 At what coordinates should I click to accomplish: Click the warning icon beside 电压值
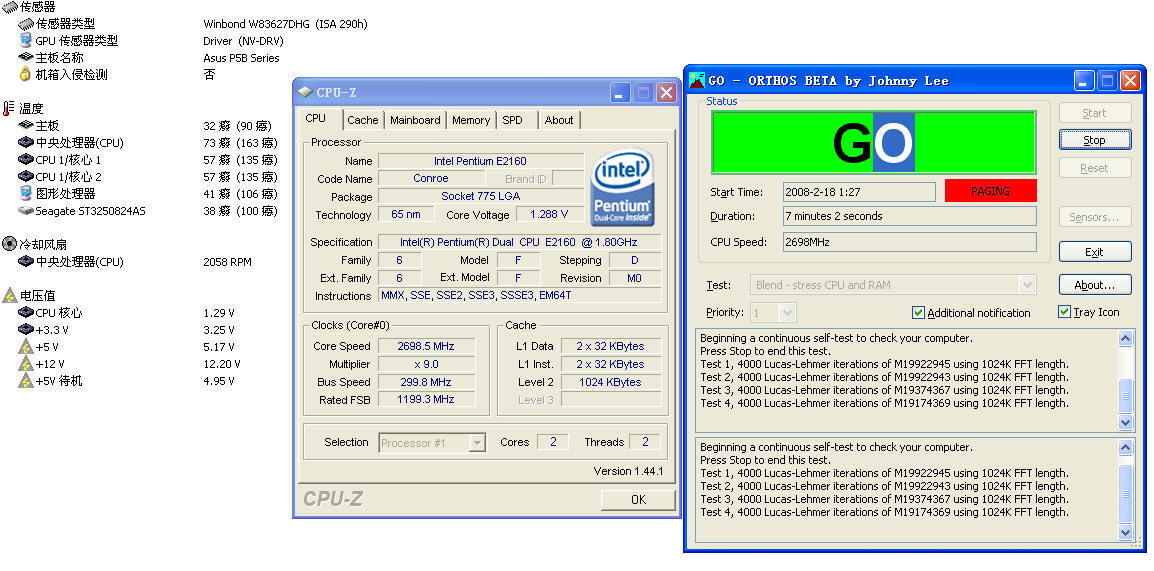pos(9,295)
